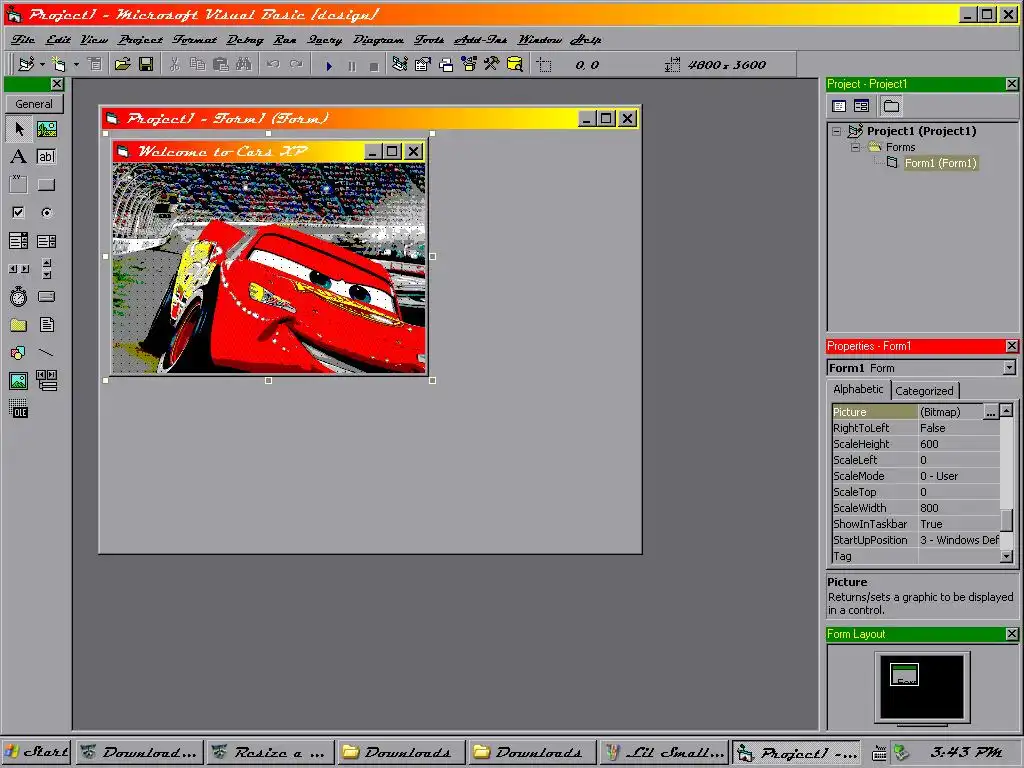
Task: Select the ComboBox control tool
Action: click(x=18, y=241)
